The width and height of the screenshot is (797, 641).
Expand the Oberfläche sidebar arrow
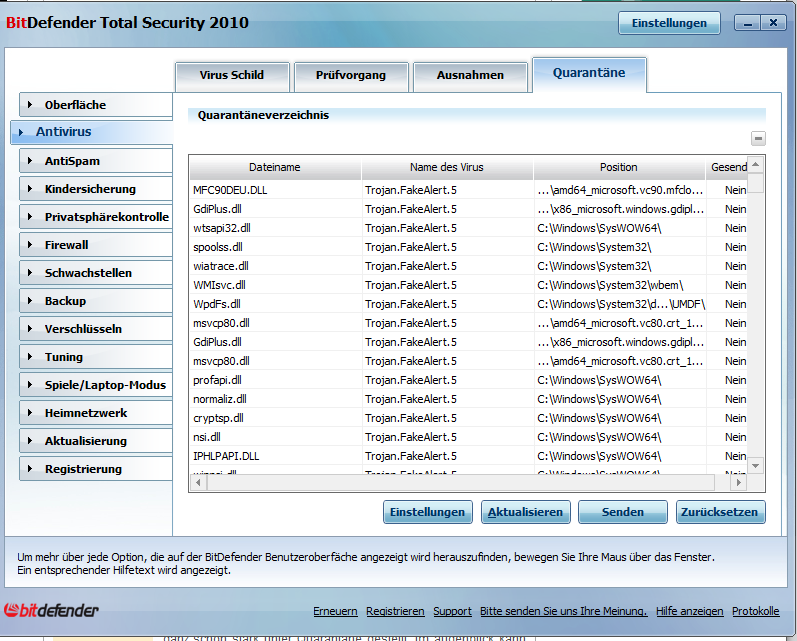(x=30, y=105)
